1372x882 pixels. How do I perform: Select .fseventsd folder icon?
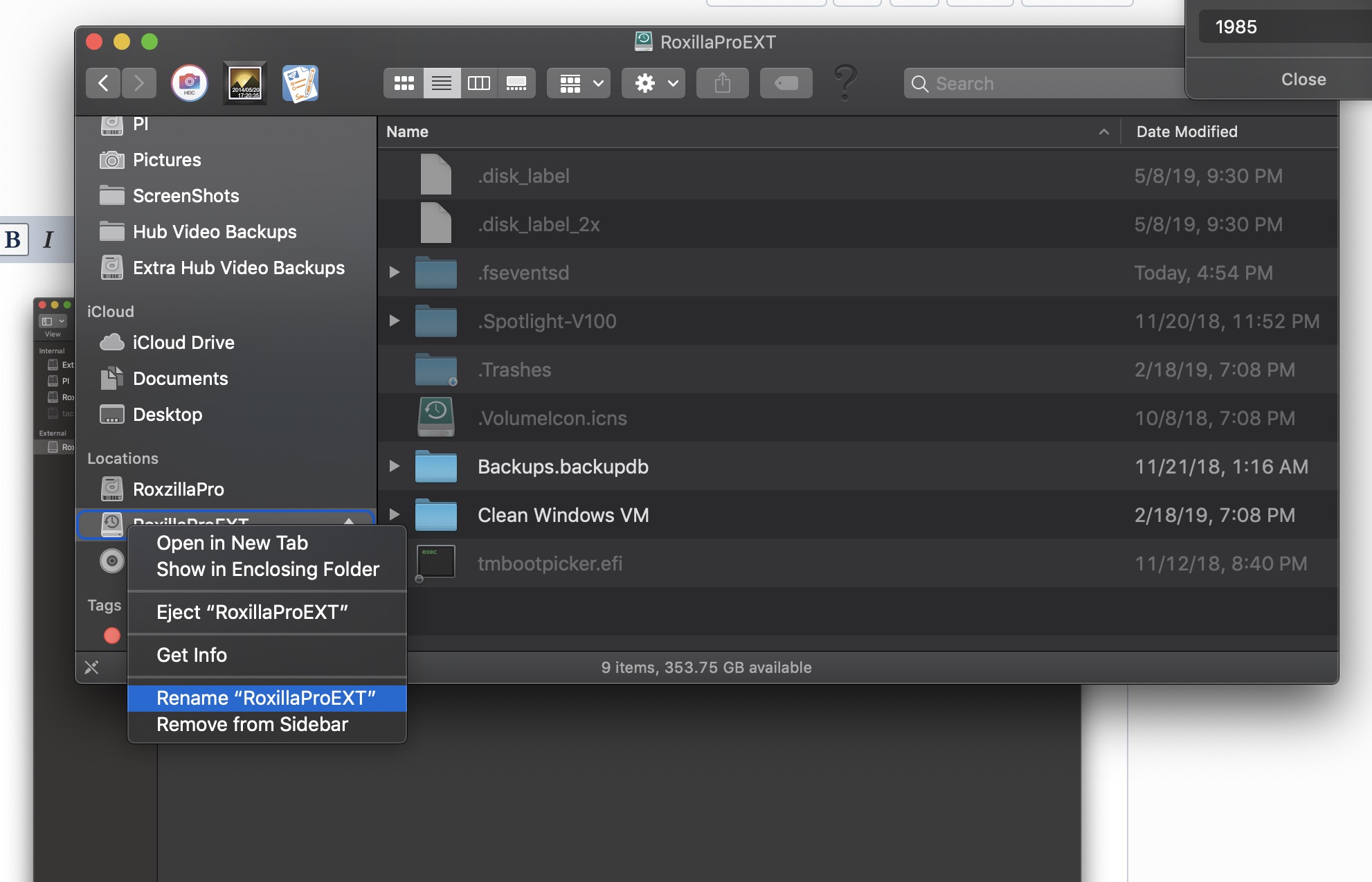[436, 272]
